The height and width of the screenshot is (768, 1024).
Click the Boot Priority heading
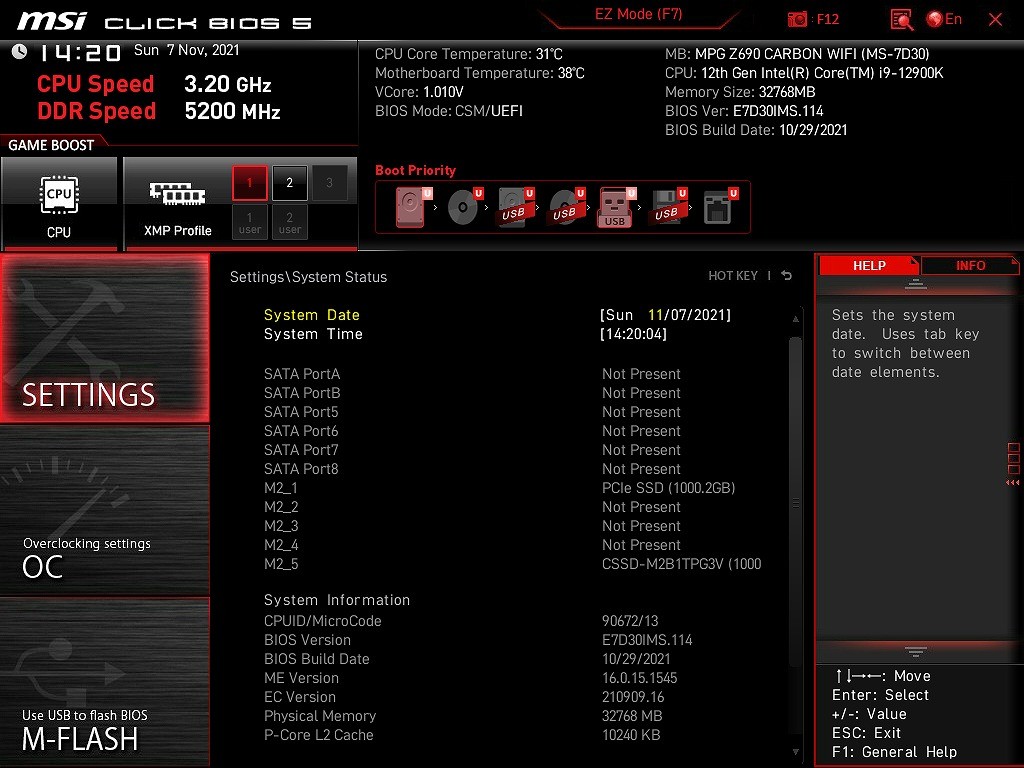pos(415,170)
